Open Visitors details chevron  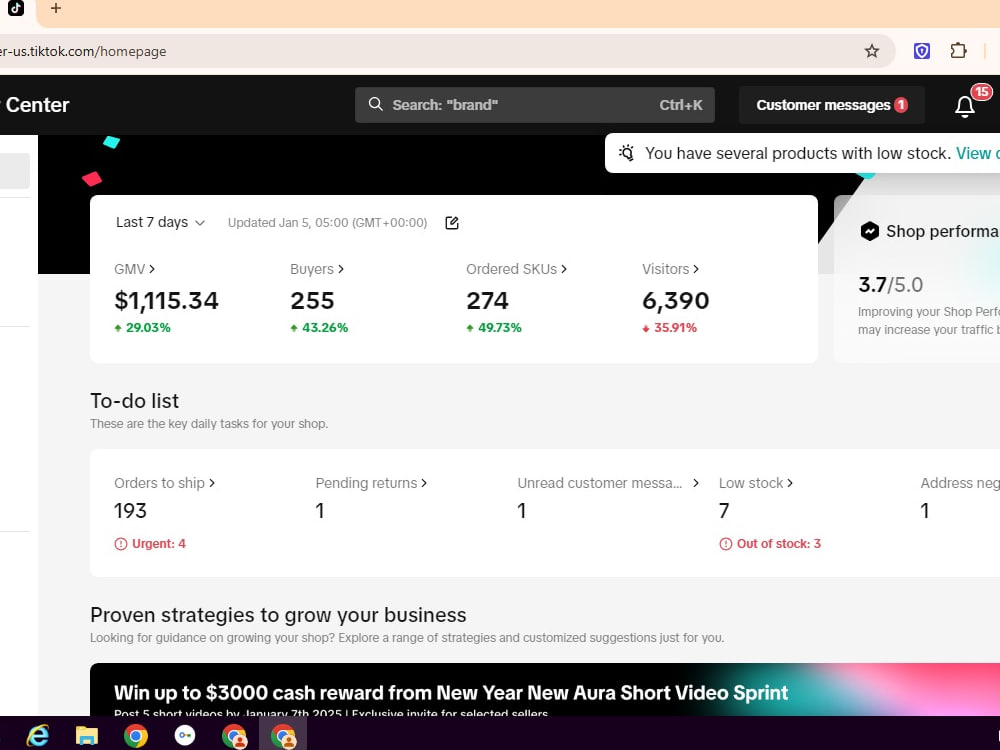[696, 269]
